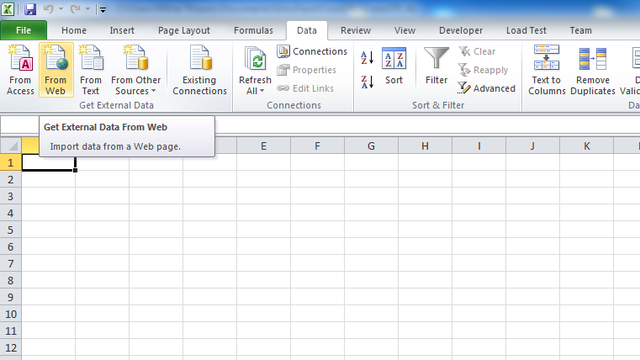Select row 6 header

pyautogui.click(x=11, y=247)
